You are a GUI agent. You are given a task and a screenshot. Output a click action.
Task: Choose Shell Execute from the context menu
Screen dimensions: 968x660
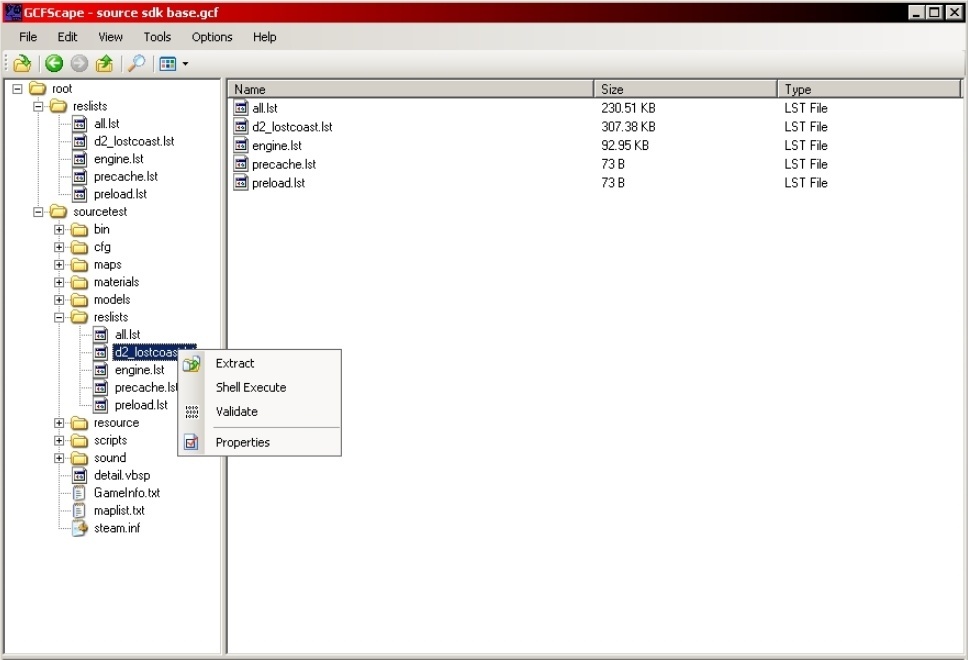[x=251, y=388]
